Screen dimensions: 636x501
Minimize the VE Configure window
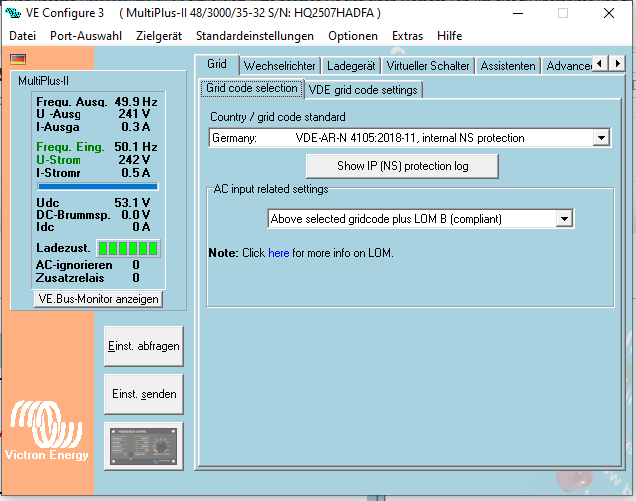pos(518,13)
